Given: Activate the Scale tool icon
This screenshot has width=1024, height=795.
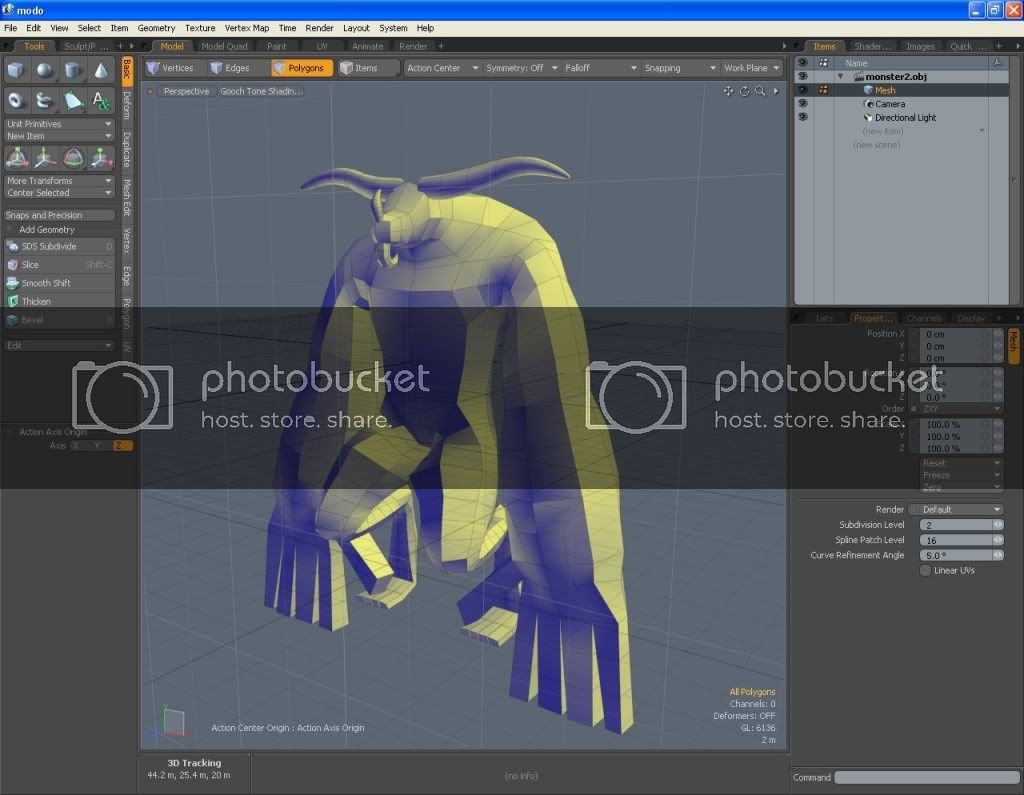Looking at the screenshot, I should pos(101,157).
